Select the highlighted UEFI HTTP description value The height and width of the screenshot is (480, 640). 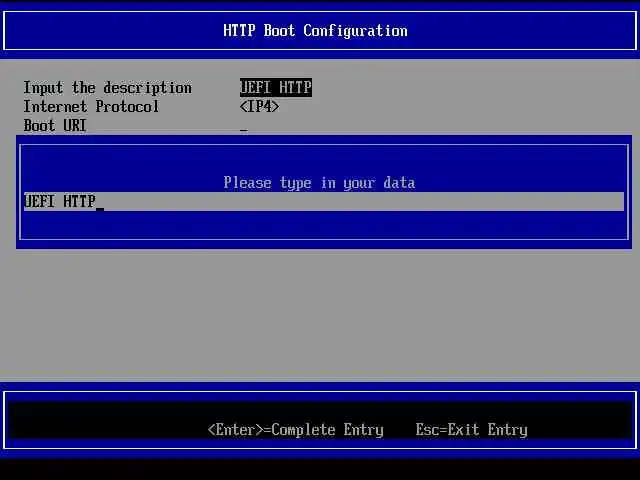pos(276,87)
